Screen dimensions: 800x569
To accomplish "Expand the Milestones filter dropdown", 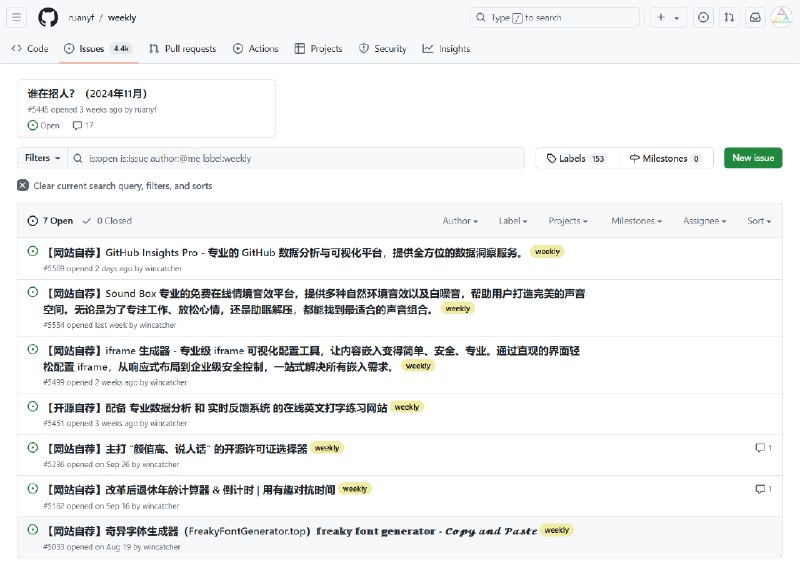I will pyautogui.click(x=637, y=220).
